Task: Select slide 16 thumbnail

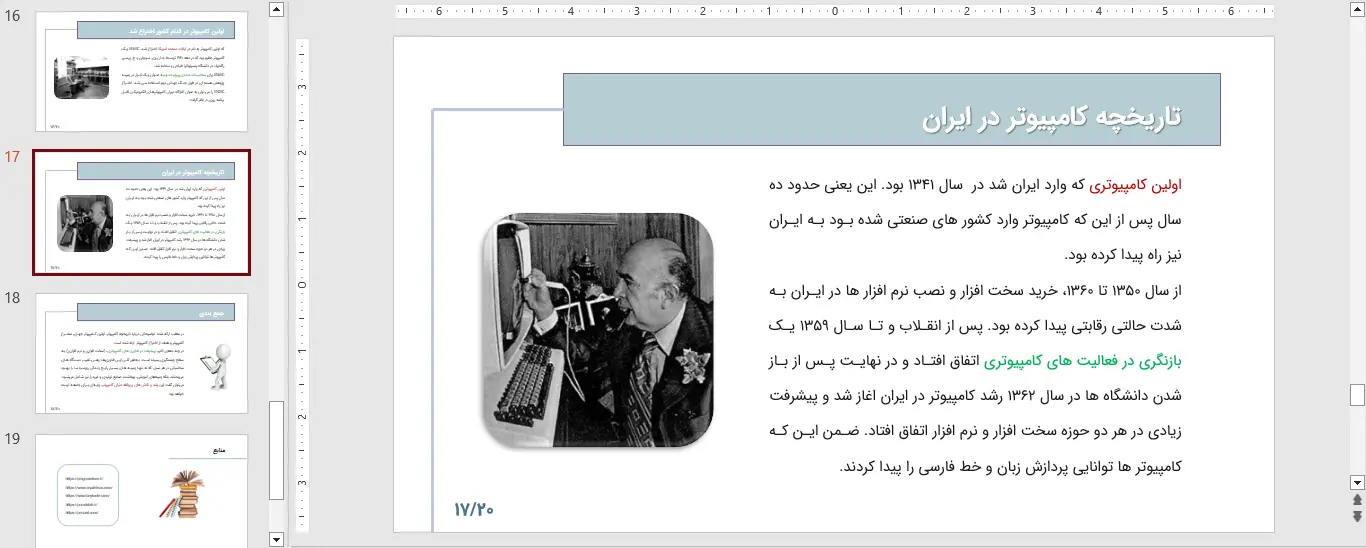Action: (142, 73)
